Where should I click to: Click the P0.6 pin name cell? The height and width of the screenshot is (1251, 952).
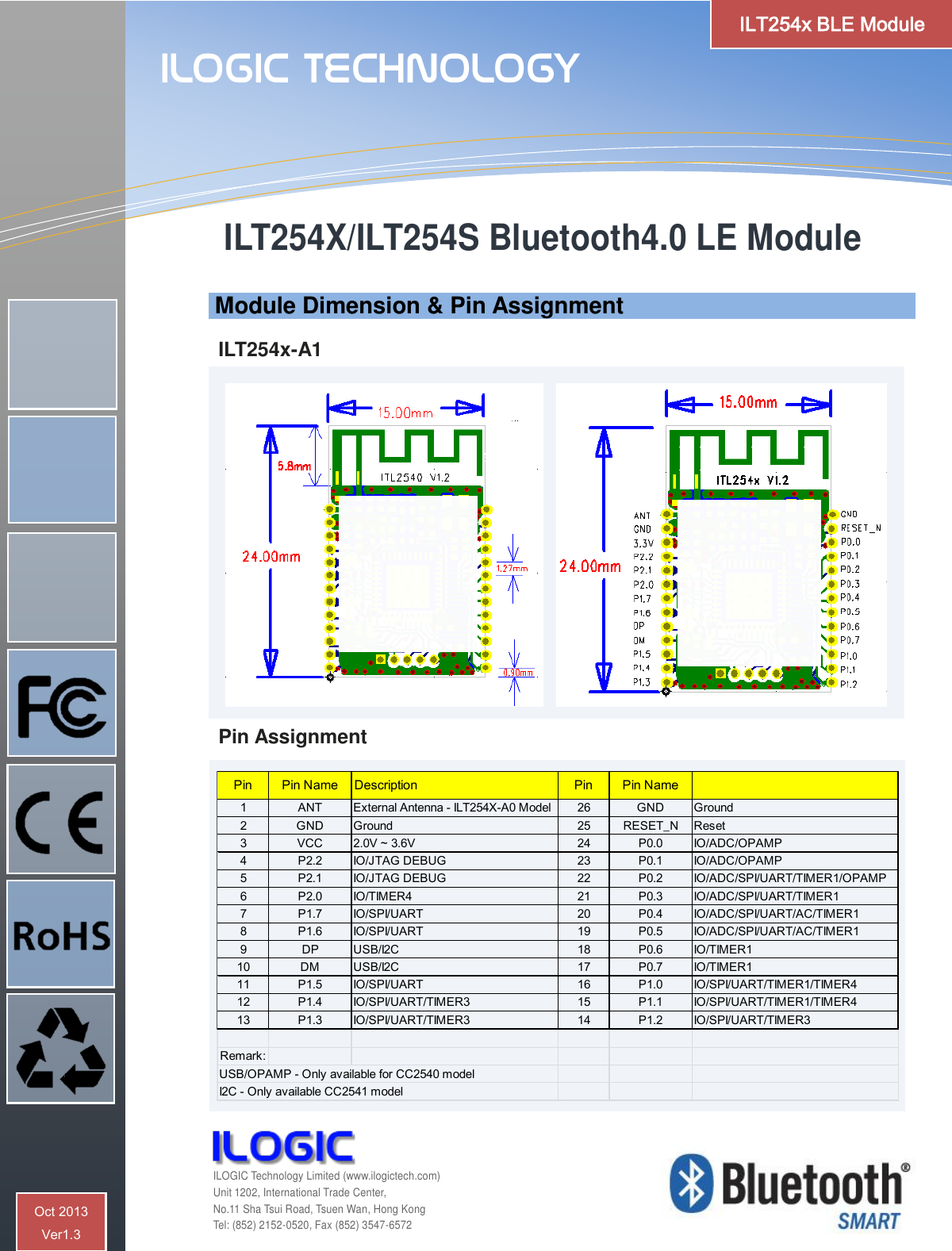pos(651,950)
